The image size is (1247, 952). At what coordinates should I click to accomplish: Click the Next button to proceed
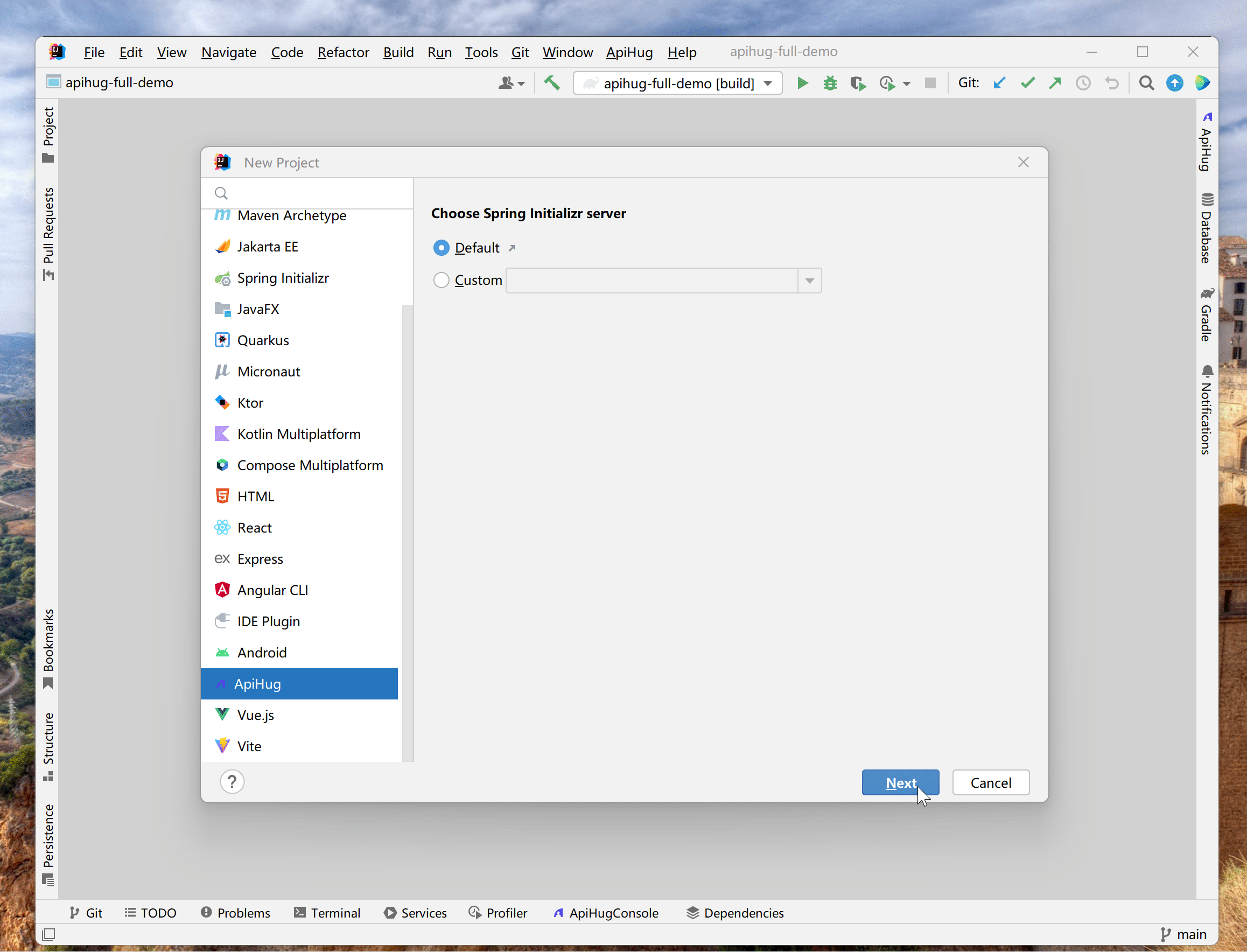click(x=900, y=782)
